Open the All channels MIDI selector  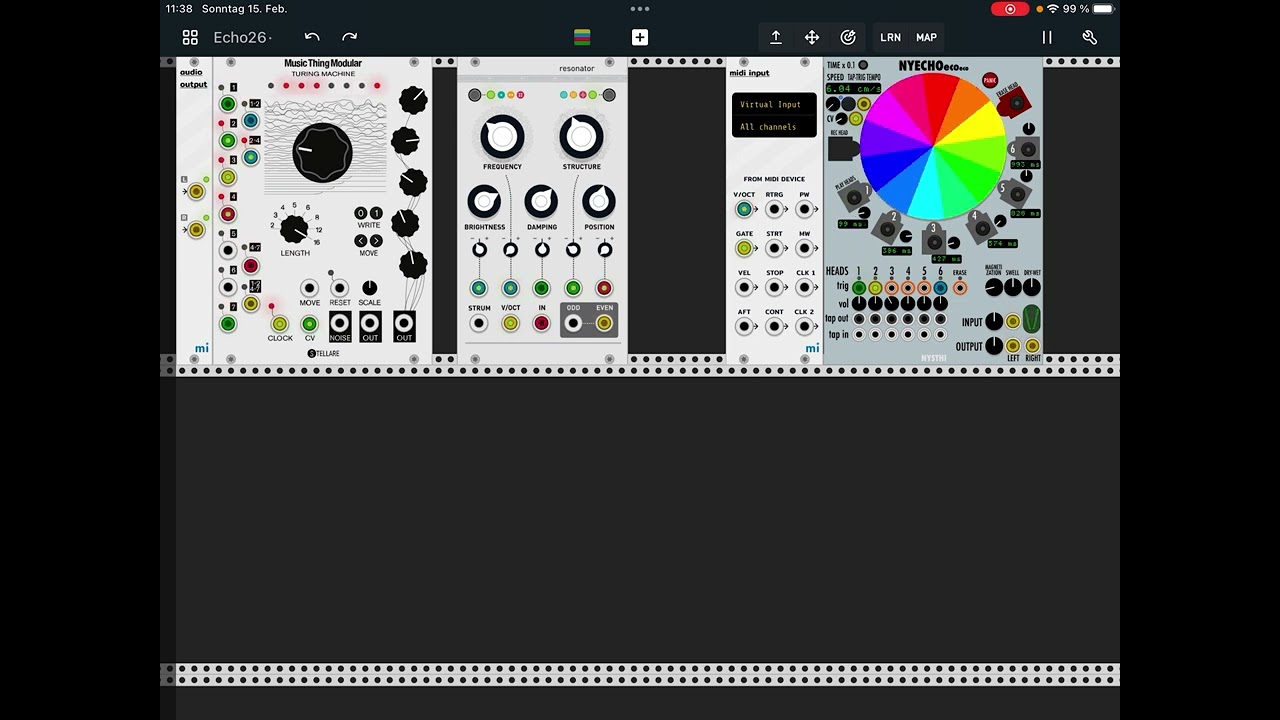(x=774, y=127)
